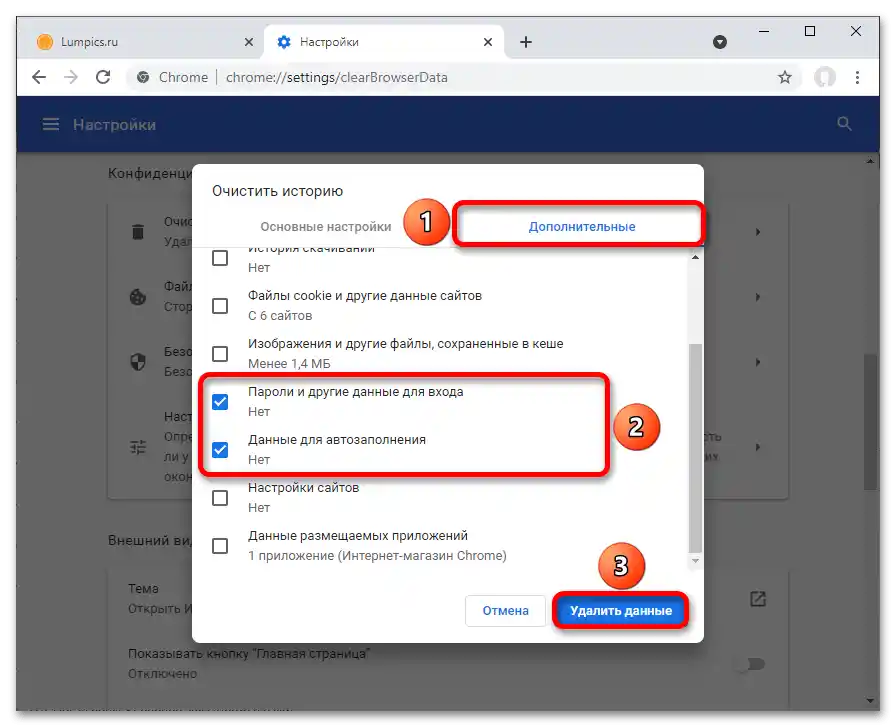The image size is (896, 727).
Task: Click the С 6 сайтов text
Action: tap(280, 315)
